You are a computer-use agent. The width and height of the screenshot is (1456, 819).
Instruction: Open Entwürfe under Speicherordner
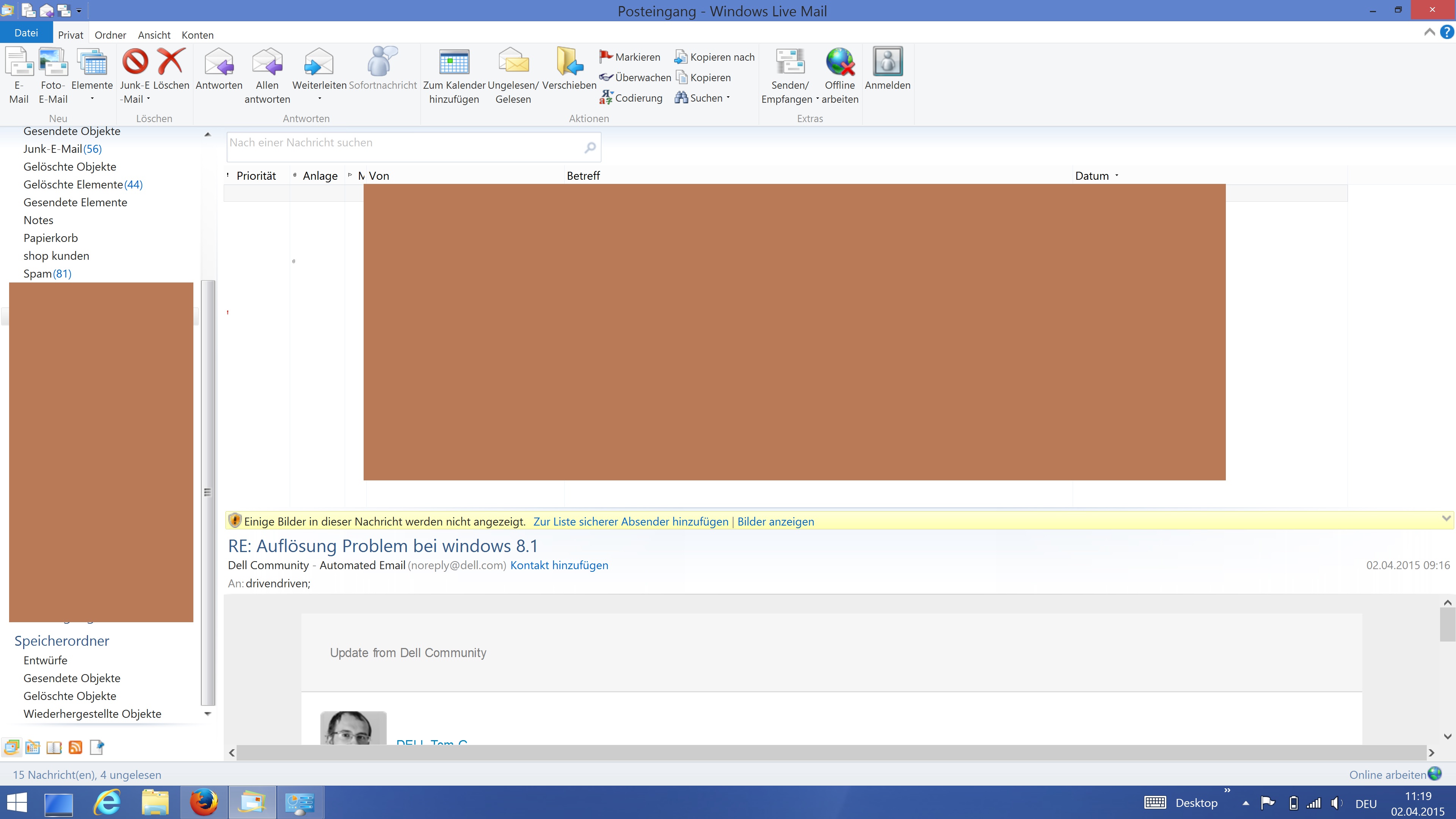pyautogui.click(x=45, y=661)
